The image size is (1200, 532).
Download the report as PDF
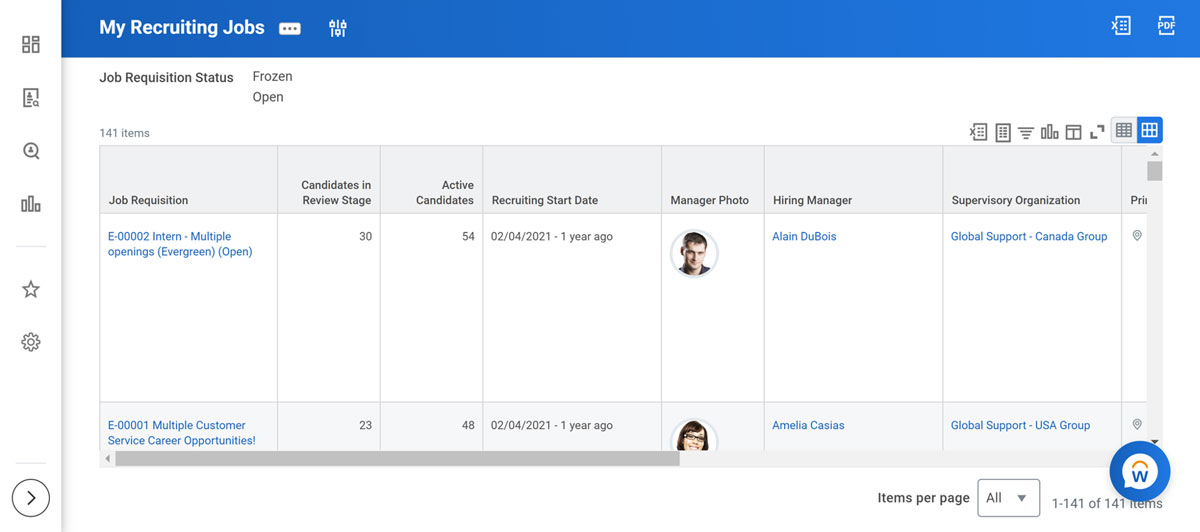[x=1166, y=27]
